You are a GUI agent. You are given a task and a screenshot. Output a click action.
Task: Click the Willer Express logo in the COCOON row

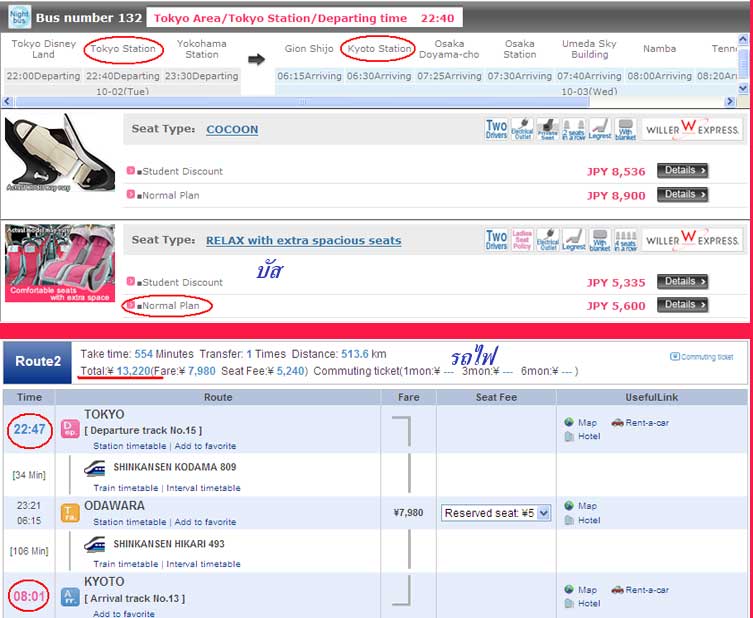pyautogui.click(x=692, y=130)
